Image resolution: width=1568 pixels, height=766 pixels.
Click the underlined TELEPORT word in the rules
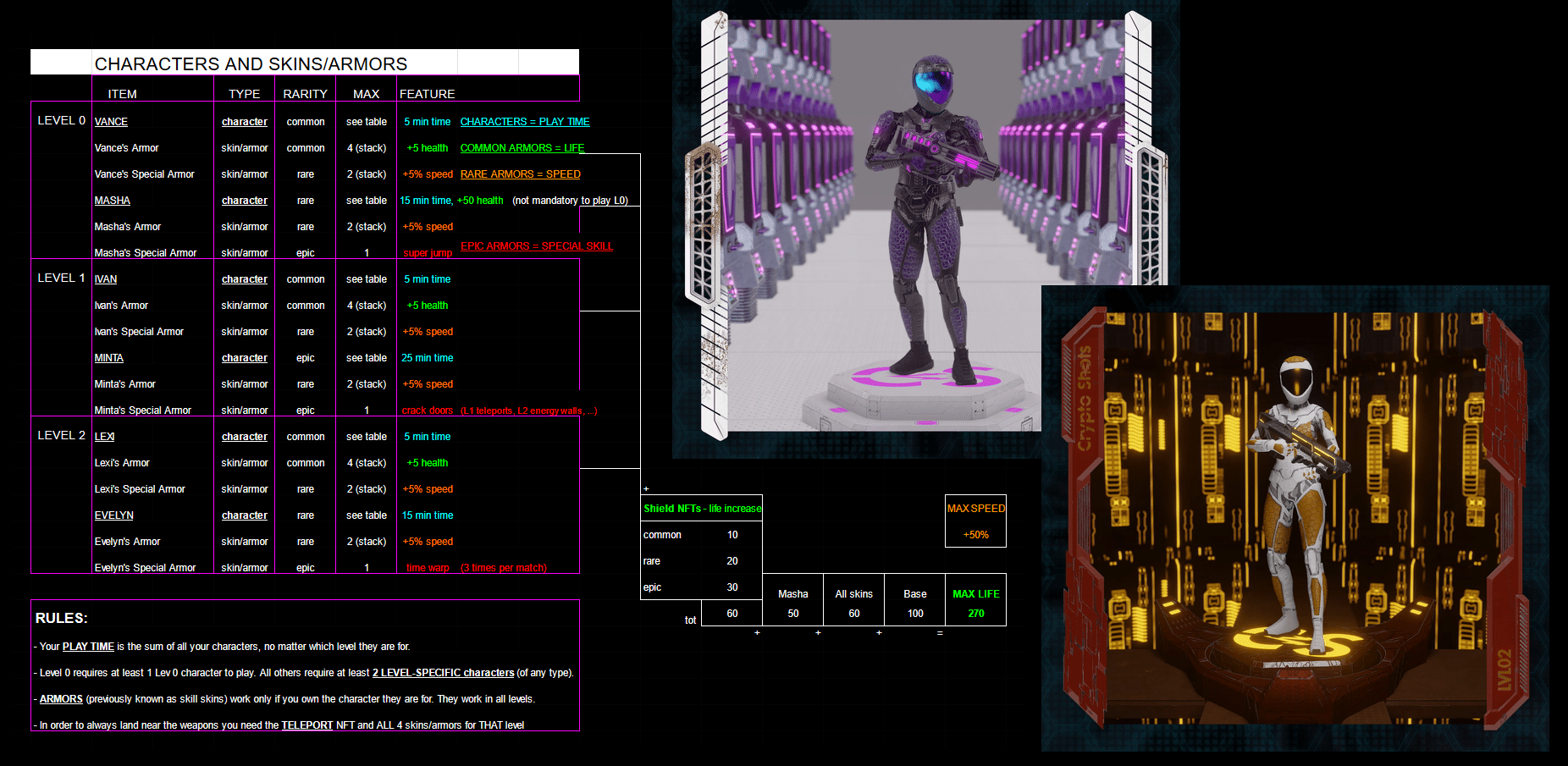(306, 725)
